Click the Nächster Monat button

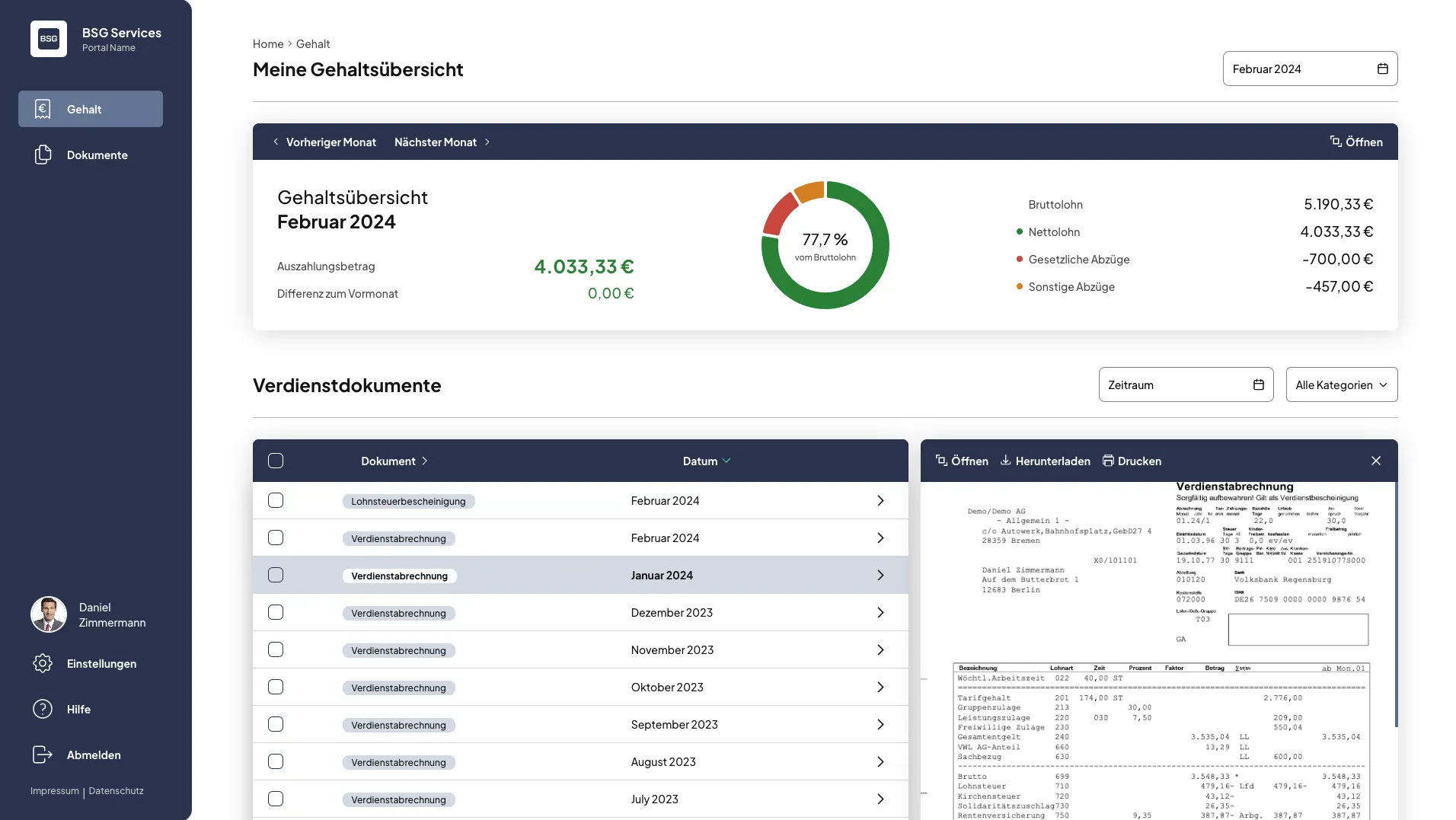click(442, 142)
